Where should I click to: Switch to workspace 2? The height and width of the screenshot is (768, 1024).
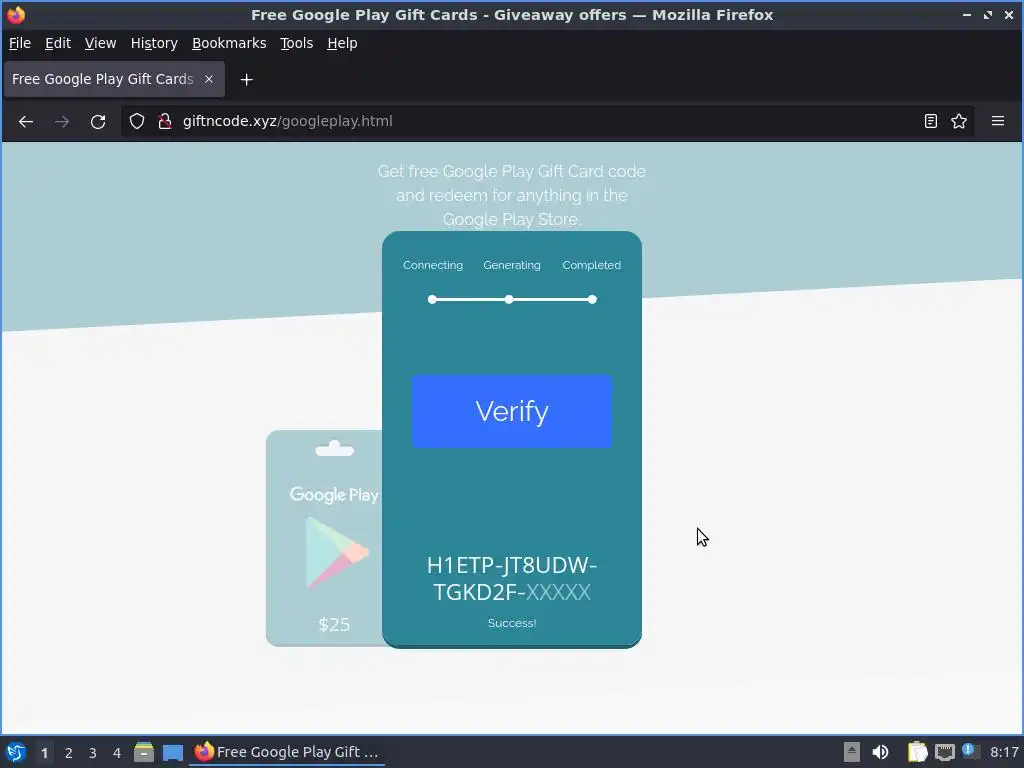pyautogui.click(x=69, y=753)
